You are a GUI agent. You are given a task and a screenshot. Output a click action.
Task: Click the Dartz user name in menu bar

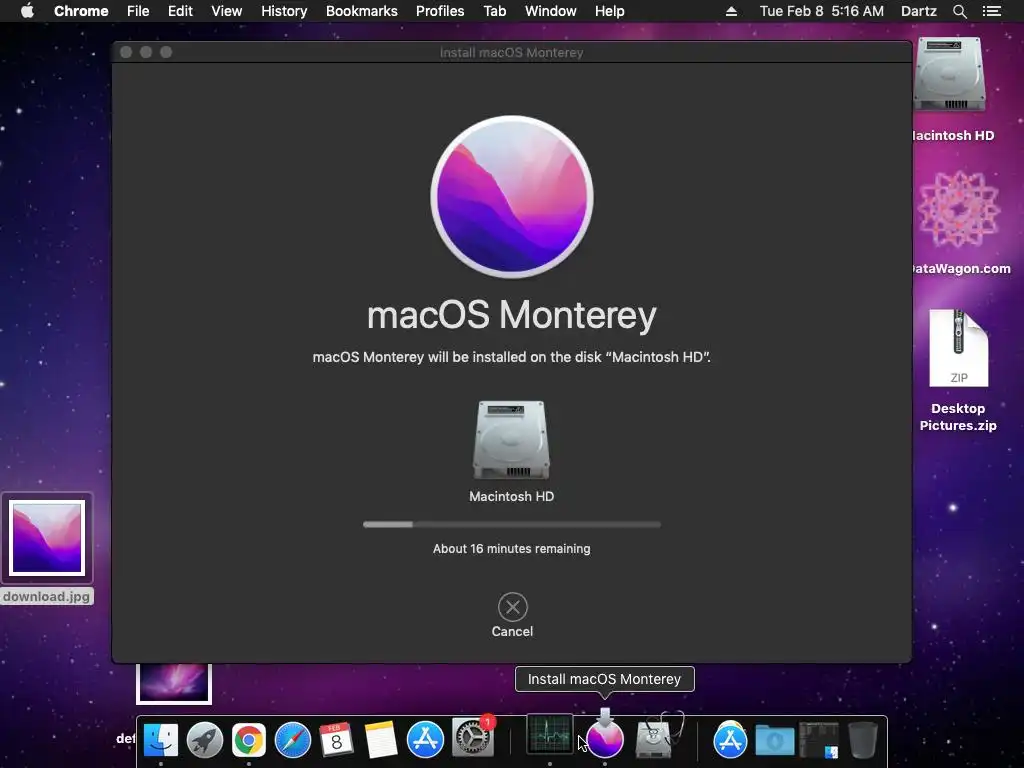tap(919, 11)
